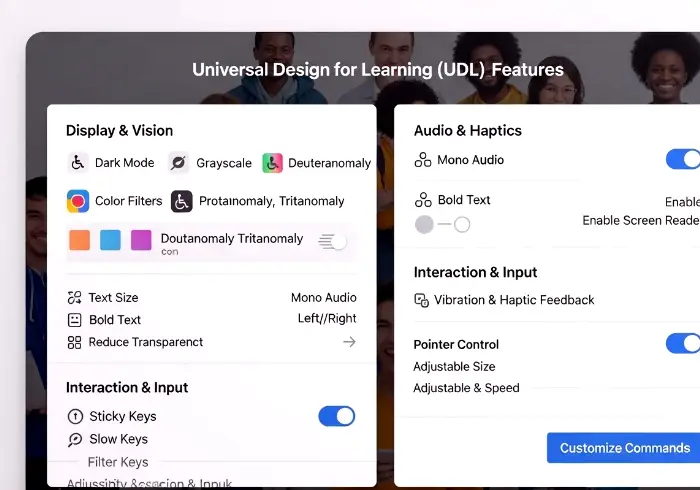The height and width of the screenshot is (490, 700).
Task: Toggle the Sticky Keys switch
Action: click(x=337, y=416)
